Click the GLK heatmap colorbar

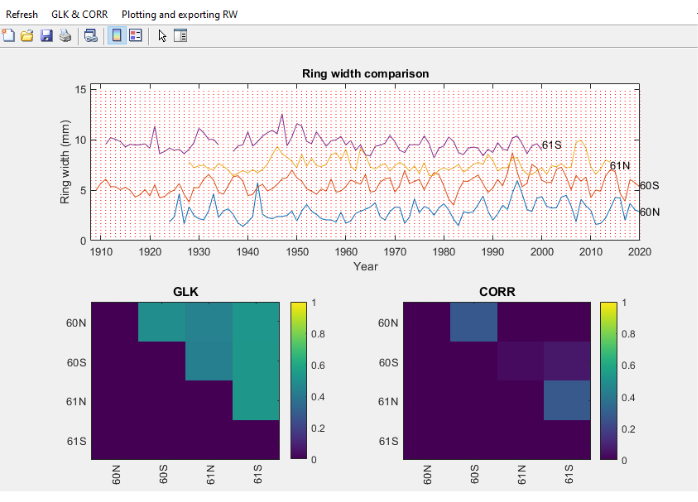coord(298,381)
